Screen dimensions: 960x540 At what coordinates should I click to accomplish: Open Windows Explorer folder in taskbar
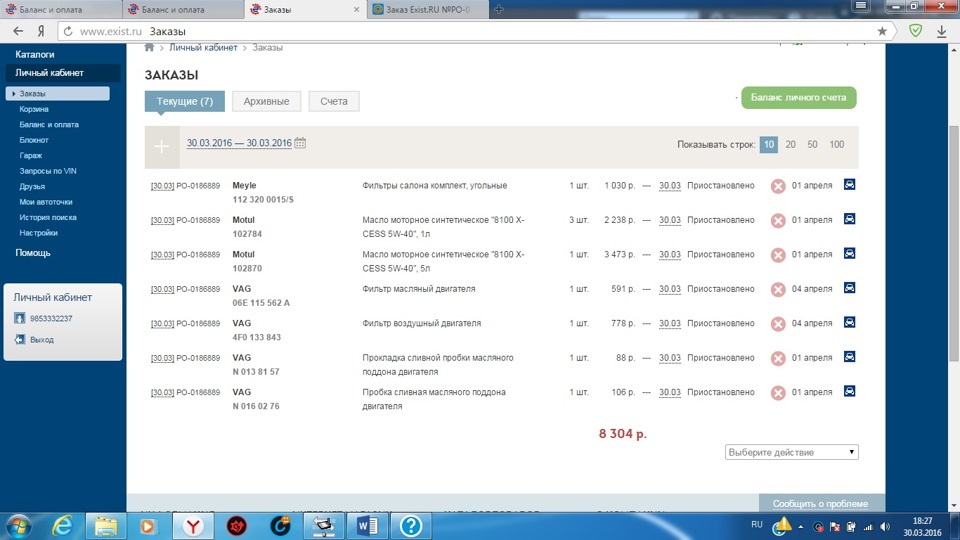pyautogui.click(x=106, y=527)
